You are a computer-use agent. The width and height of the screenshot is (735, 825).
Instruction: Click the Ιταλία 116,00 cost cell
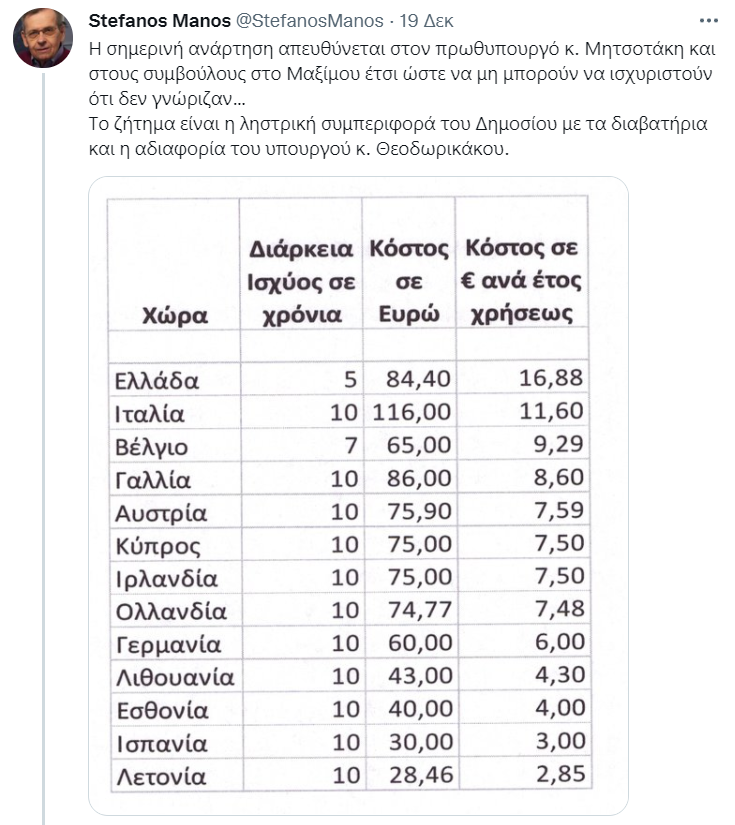tap(411, 411)
